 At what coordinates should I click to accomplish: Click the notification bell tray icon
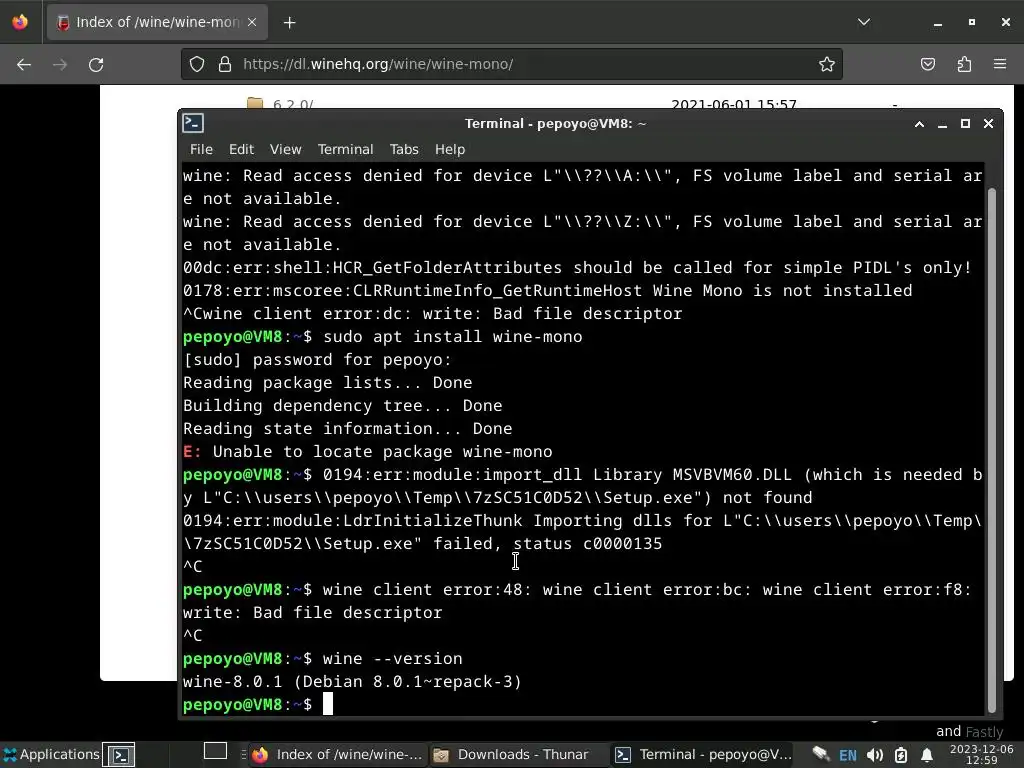click(x=927, y=756)
